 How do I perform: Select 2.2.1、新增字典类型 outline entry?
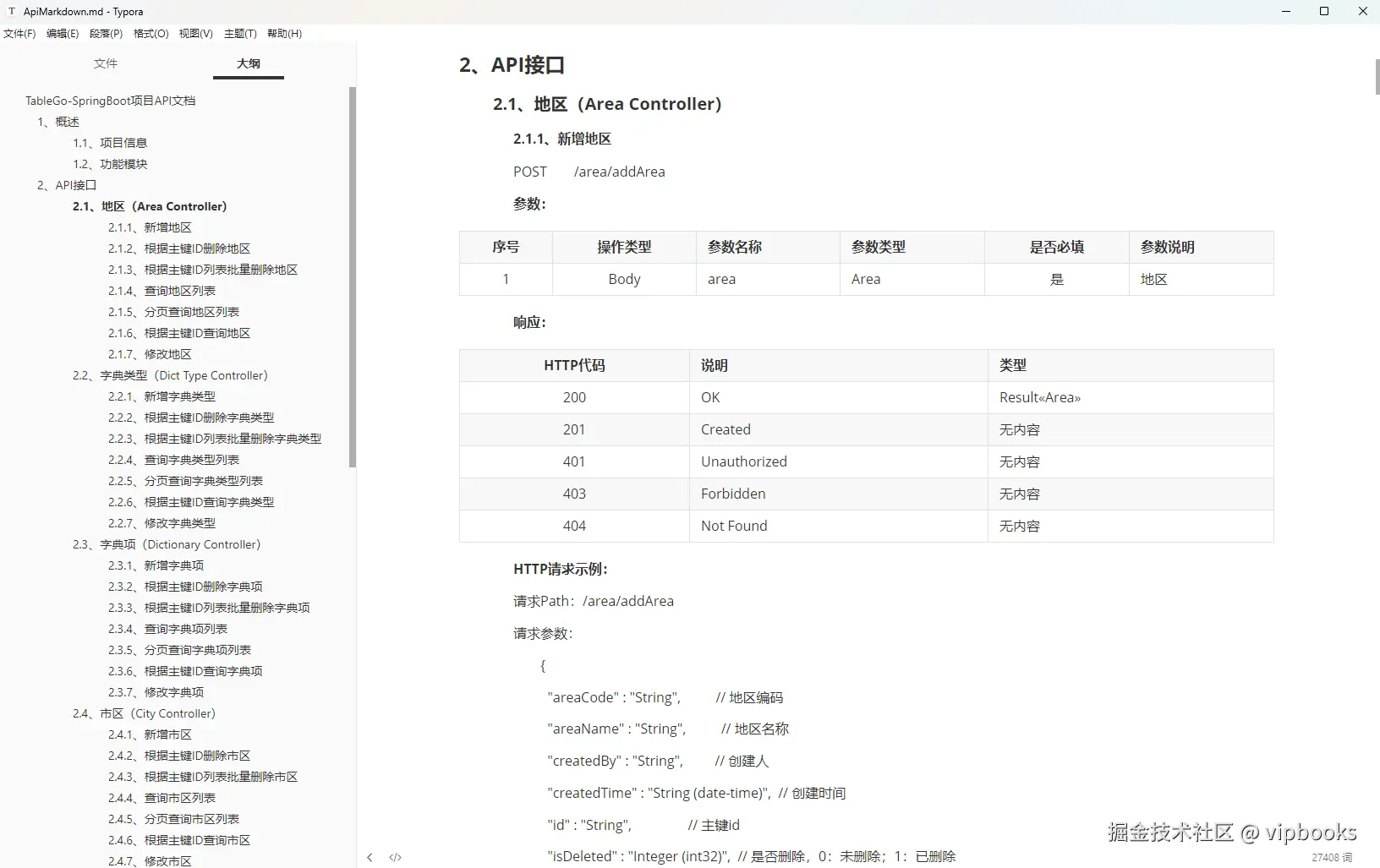[162, 396]
